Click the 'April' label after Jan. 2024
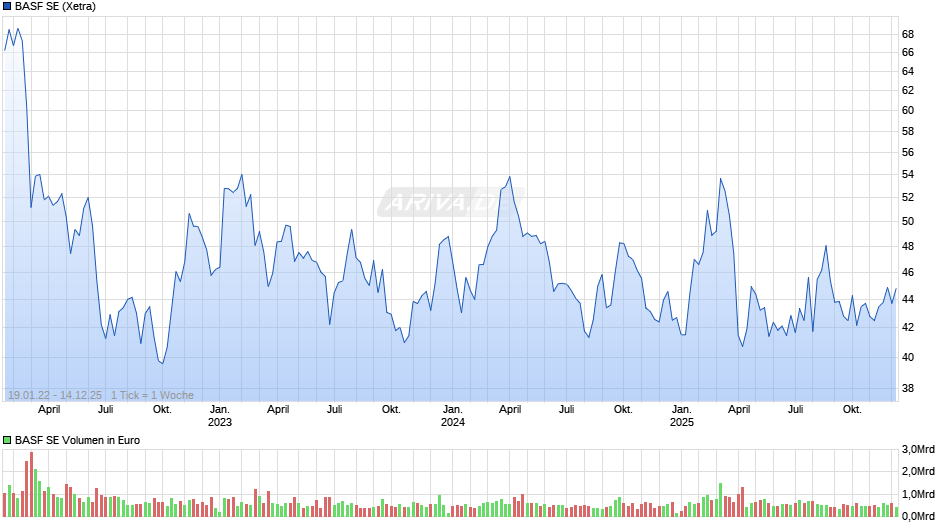This screenshot has height=526, width=940. point(510,410)
